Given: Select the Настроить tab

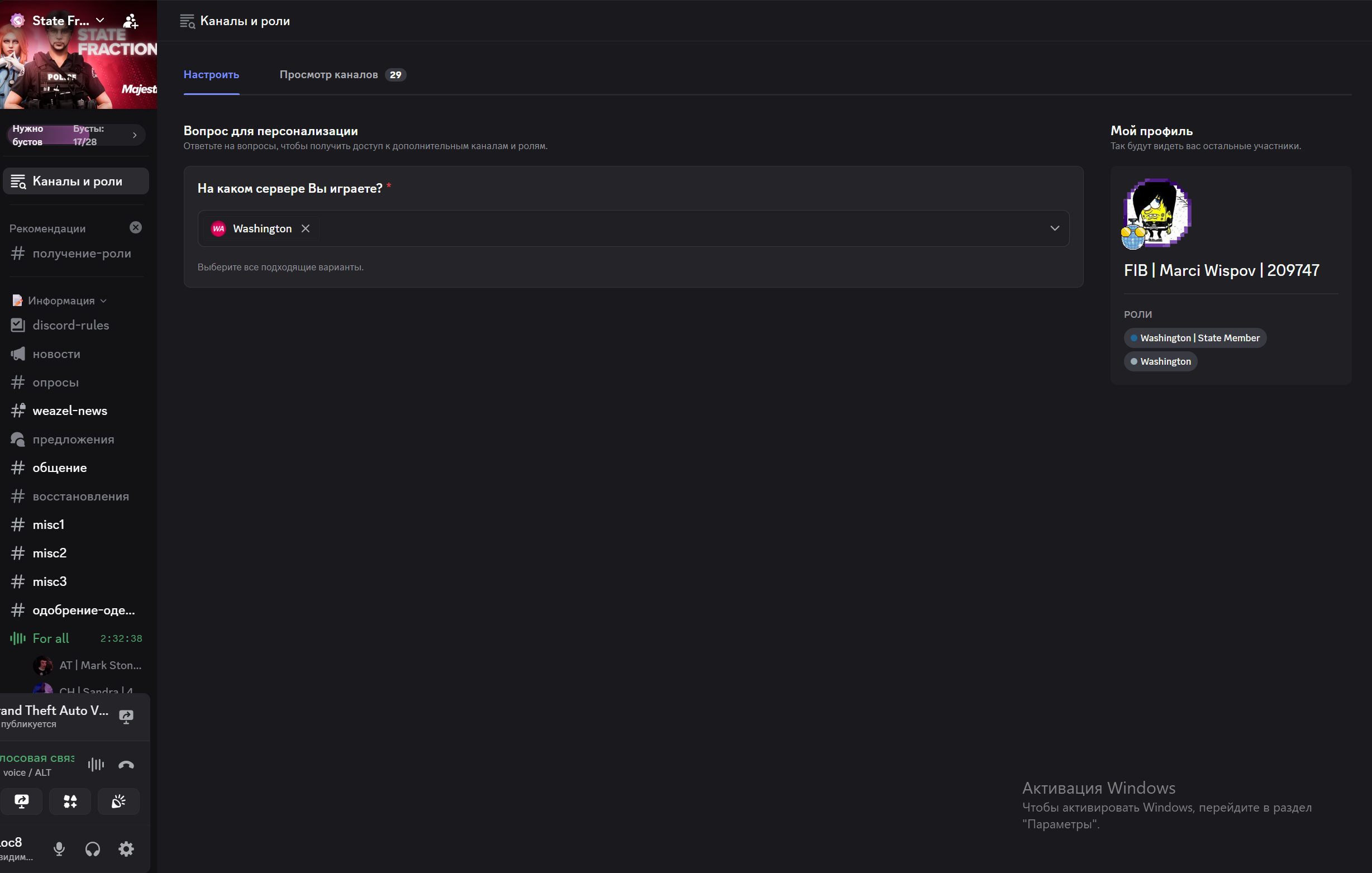Looking at the screenshot, I should (211, 75).
